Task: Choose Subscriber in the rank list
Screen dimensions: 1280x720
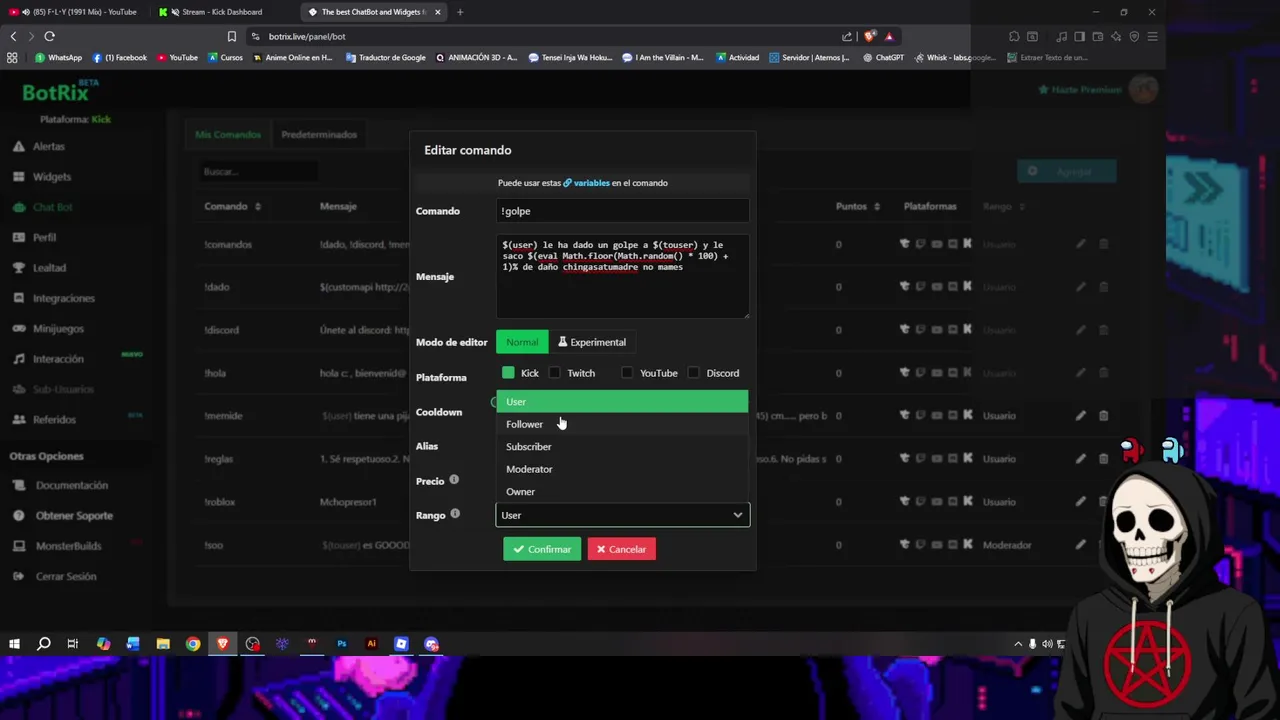Action: coord(622,447)
